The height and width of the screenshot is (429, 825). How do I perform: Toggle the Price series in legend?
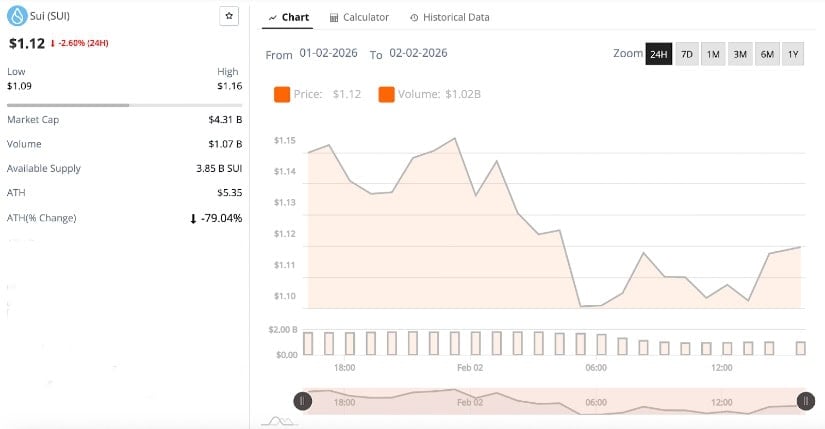(282, 95)
